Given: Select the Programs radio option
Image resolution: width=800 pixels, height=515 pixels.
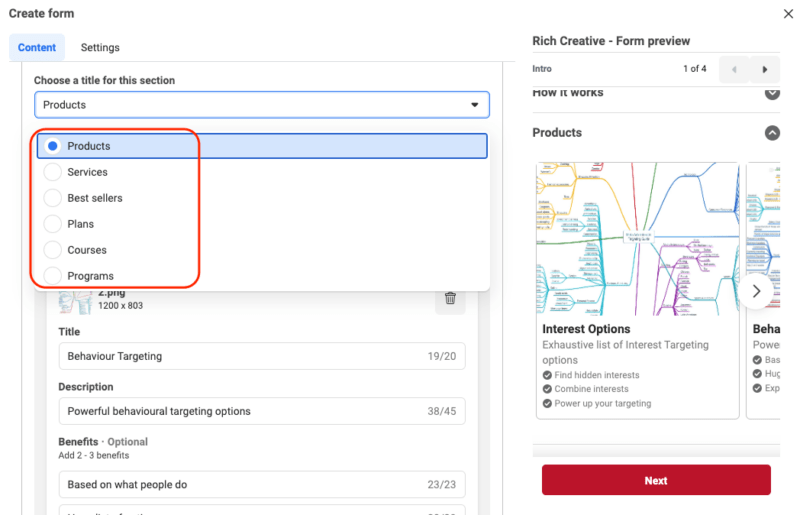Looking at the screenshot, I should pos(53,276).
